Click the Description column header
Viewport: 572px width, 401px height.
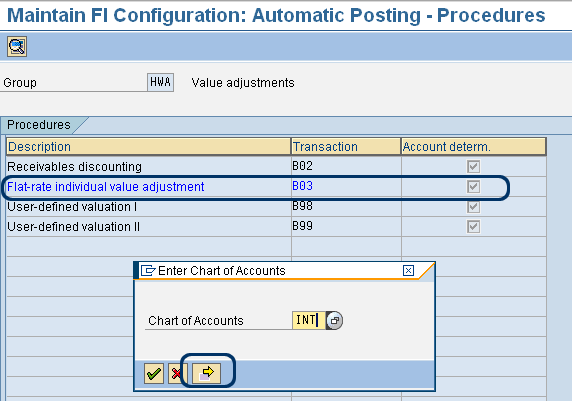tap(148, 147)
